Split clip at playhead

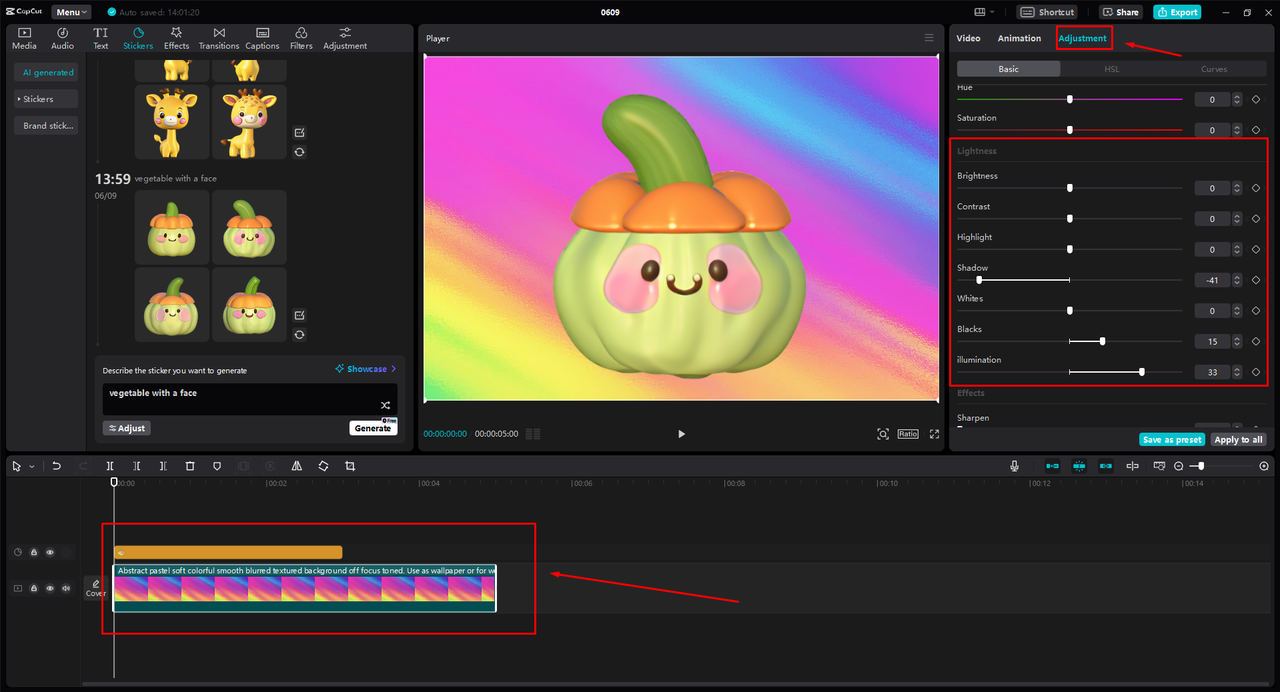click(110, 466)
